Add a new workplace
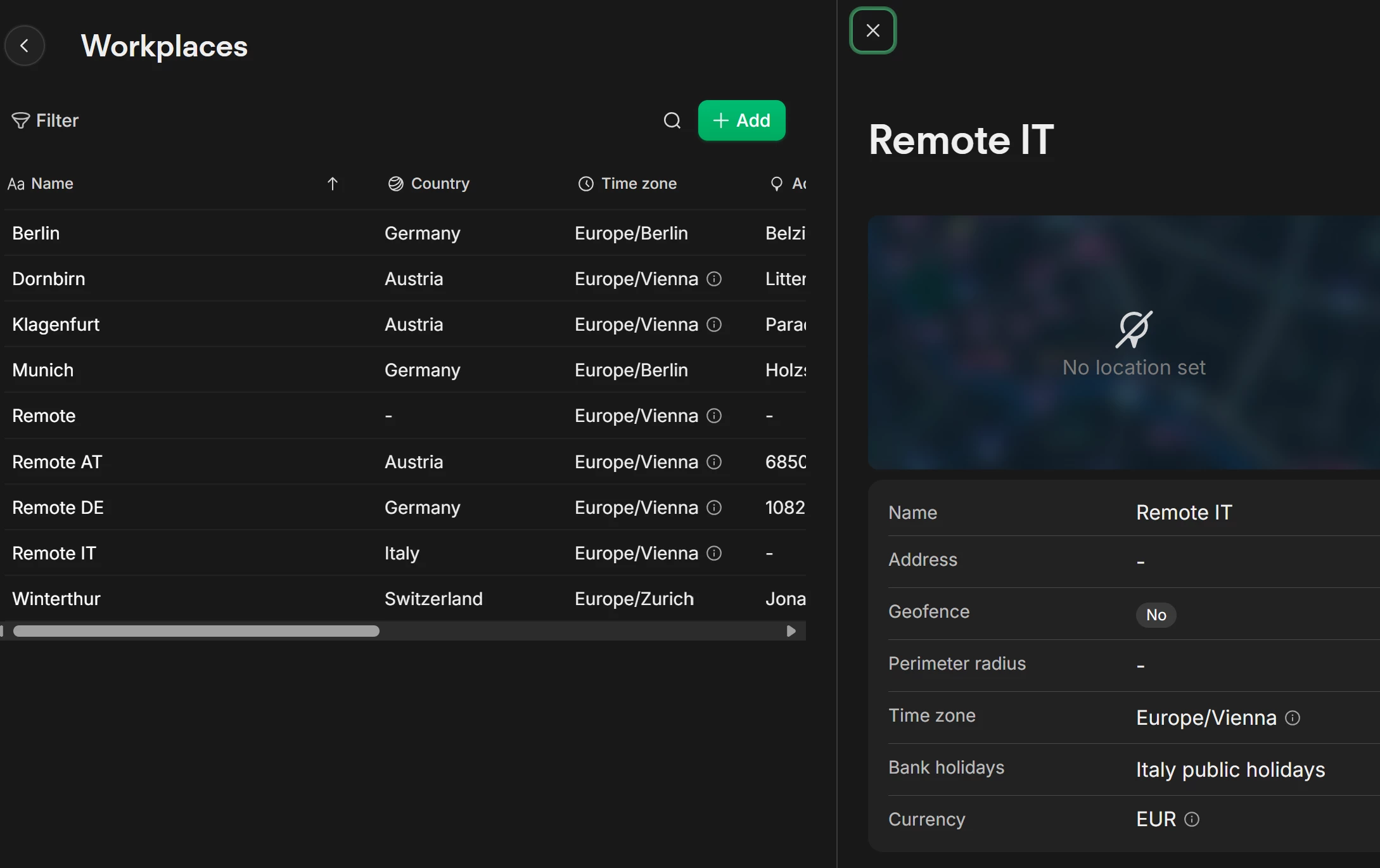 [x=741, y=120]
